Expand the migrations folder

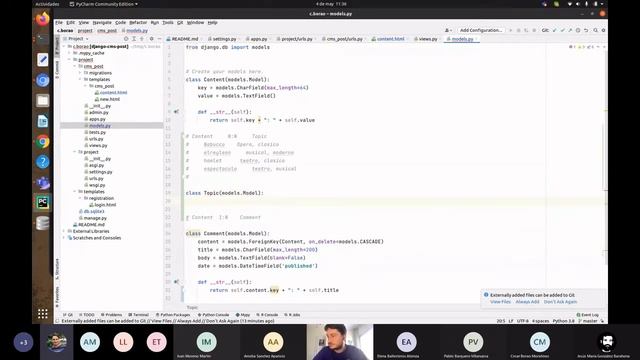pos(80,73)
